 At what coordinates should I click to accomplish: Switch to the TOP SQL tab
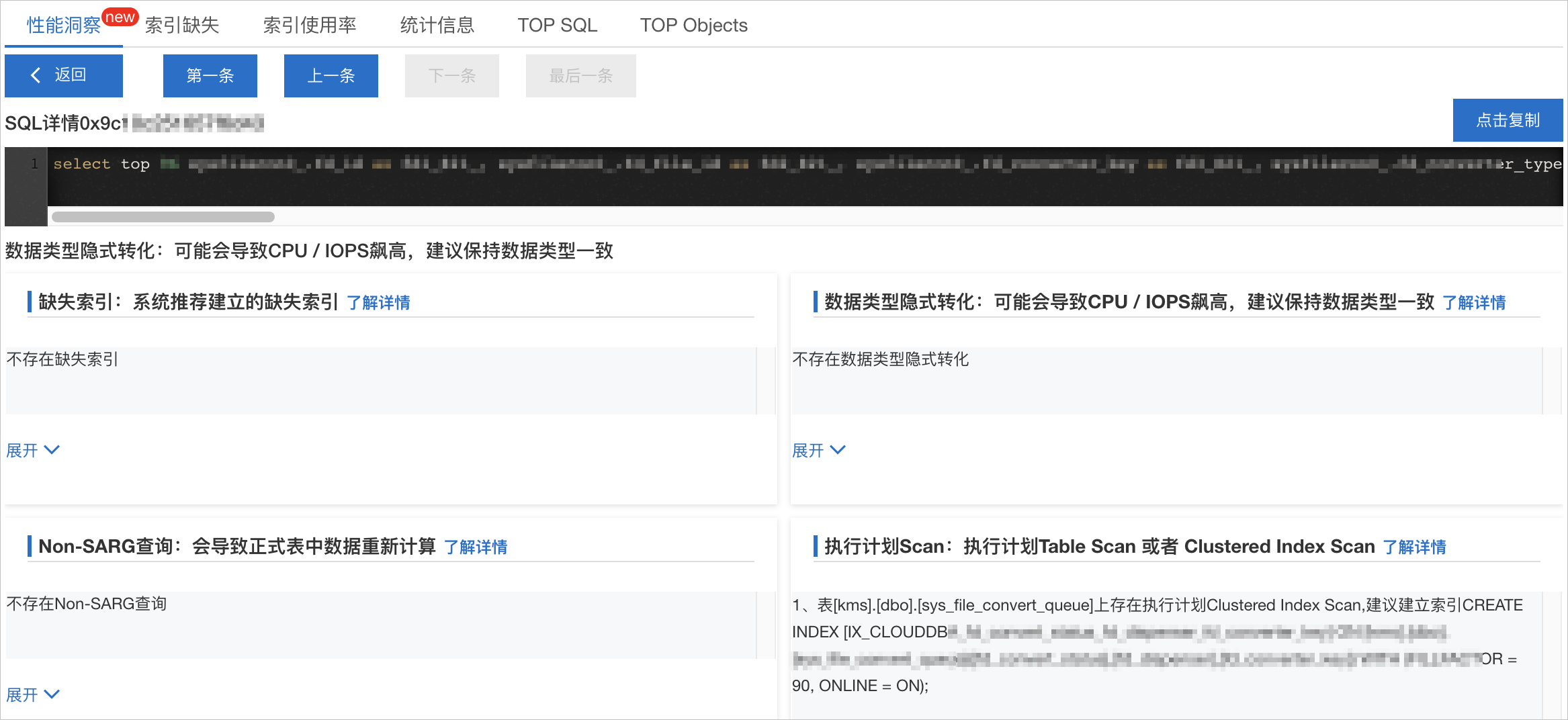click(558, 25)
